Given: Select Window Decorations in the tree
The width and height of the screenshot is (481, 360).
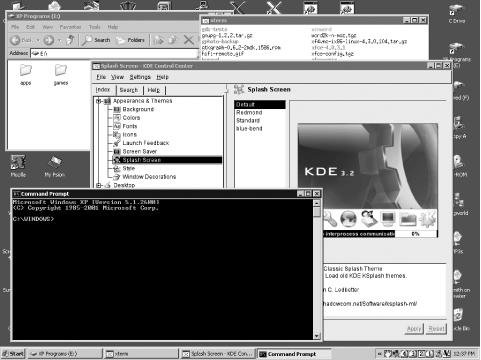Looking at the screenshot, I should (149, 177).
